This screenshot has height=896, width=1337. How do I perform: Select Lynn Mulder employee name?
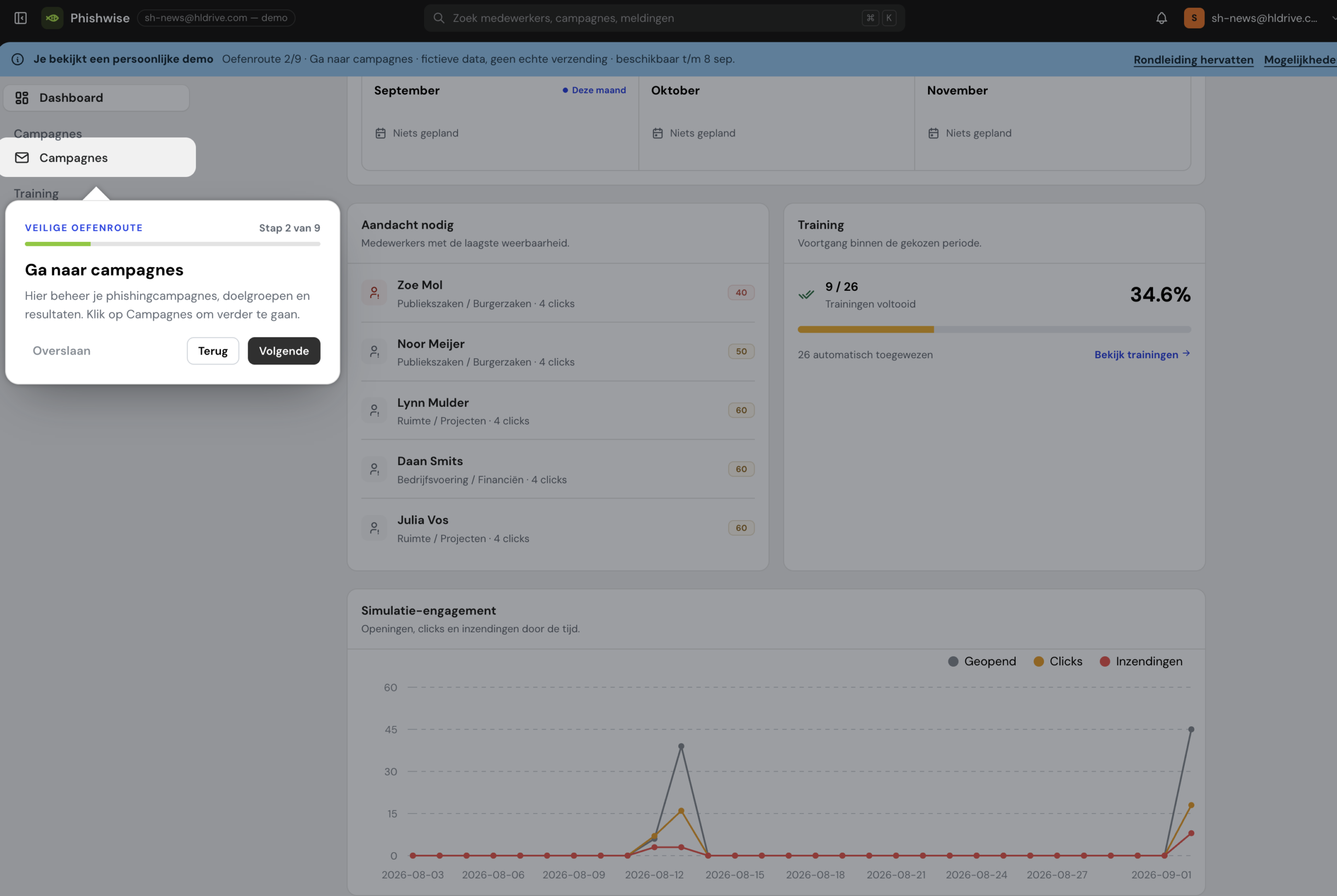click(433, 403)
